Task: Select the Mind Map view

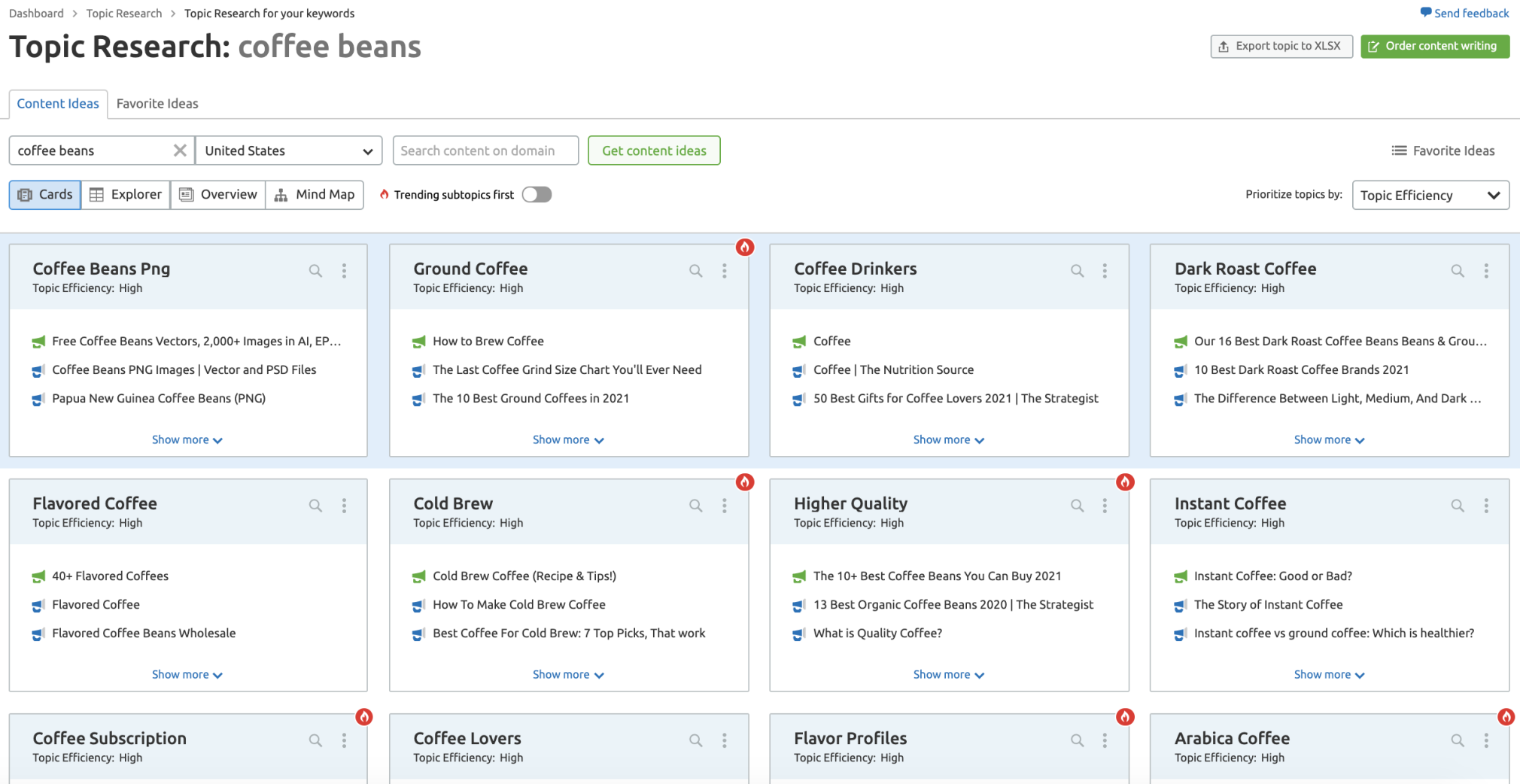Action: [x=315, y=195]
